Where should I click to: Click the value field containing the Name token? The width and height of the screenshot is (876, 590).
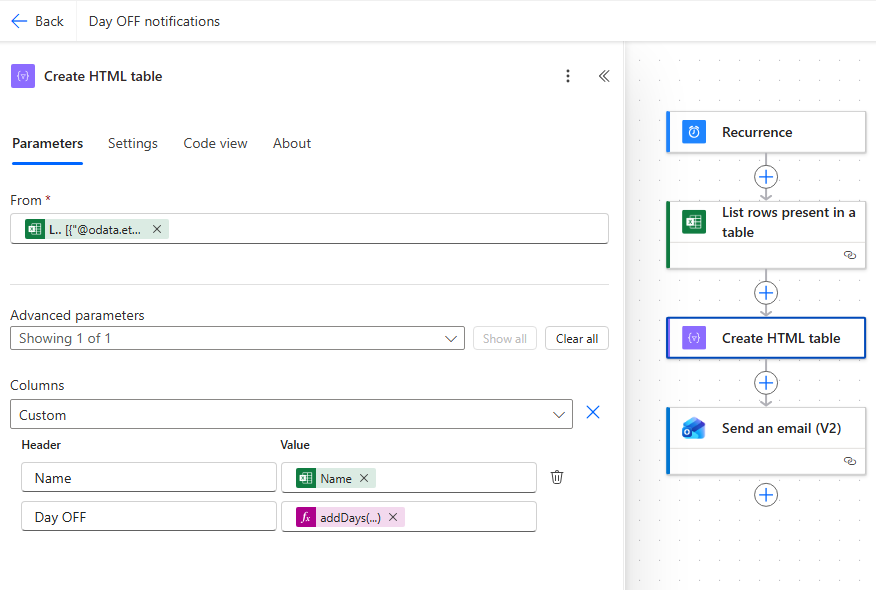409,478
